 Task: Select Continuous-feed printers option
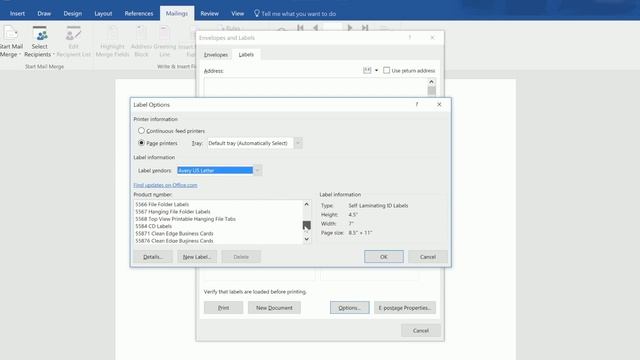pyautogui.click(x=141, y=131)
